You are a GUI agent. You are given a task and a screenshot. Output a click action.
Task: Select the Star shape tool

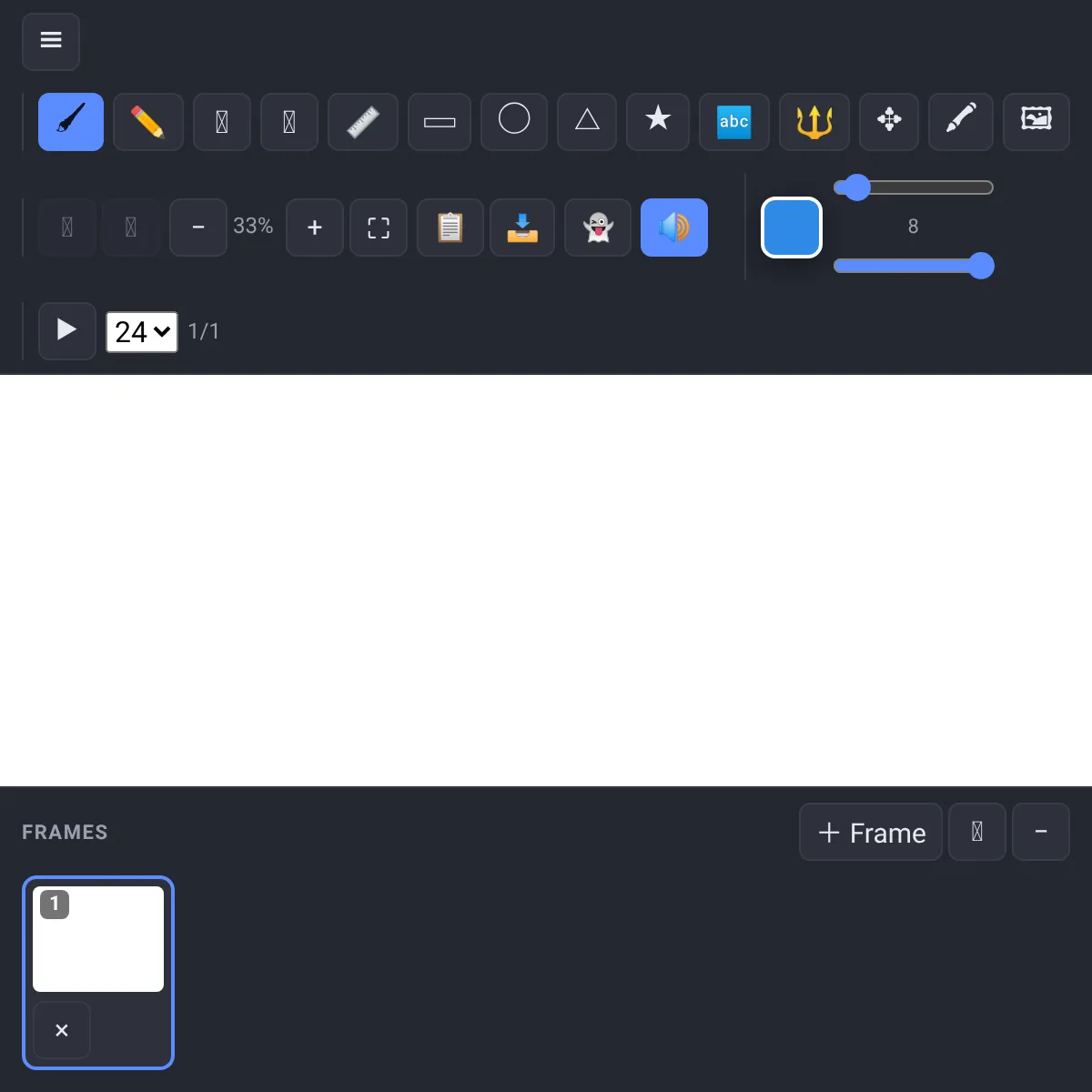658,122
